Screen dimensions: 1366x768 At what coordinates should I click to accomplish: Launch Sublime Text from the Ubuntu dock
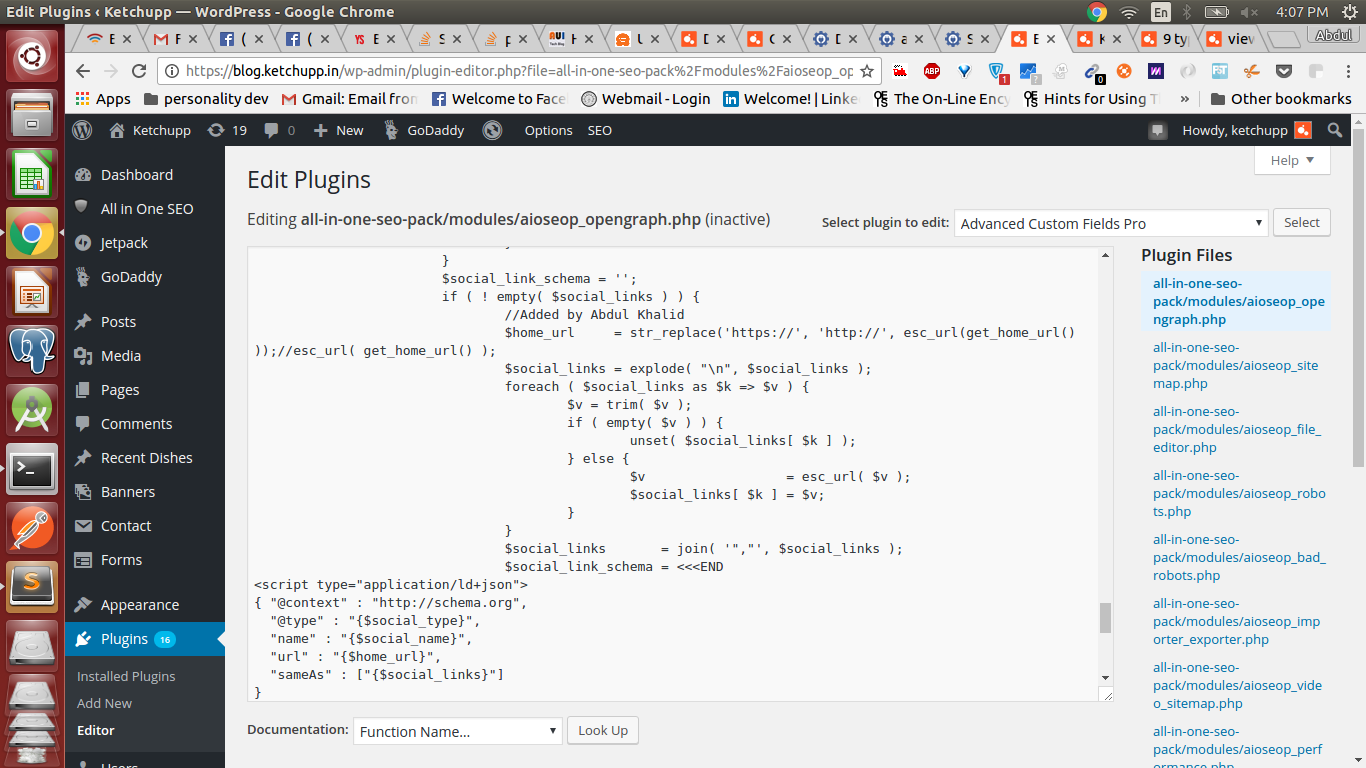[x=32, y=585]
